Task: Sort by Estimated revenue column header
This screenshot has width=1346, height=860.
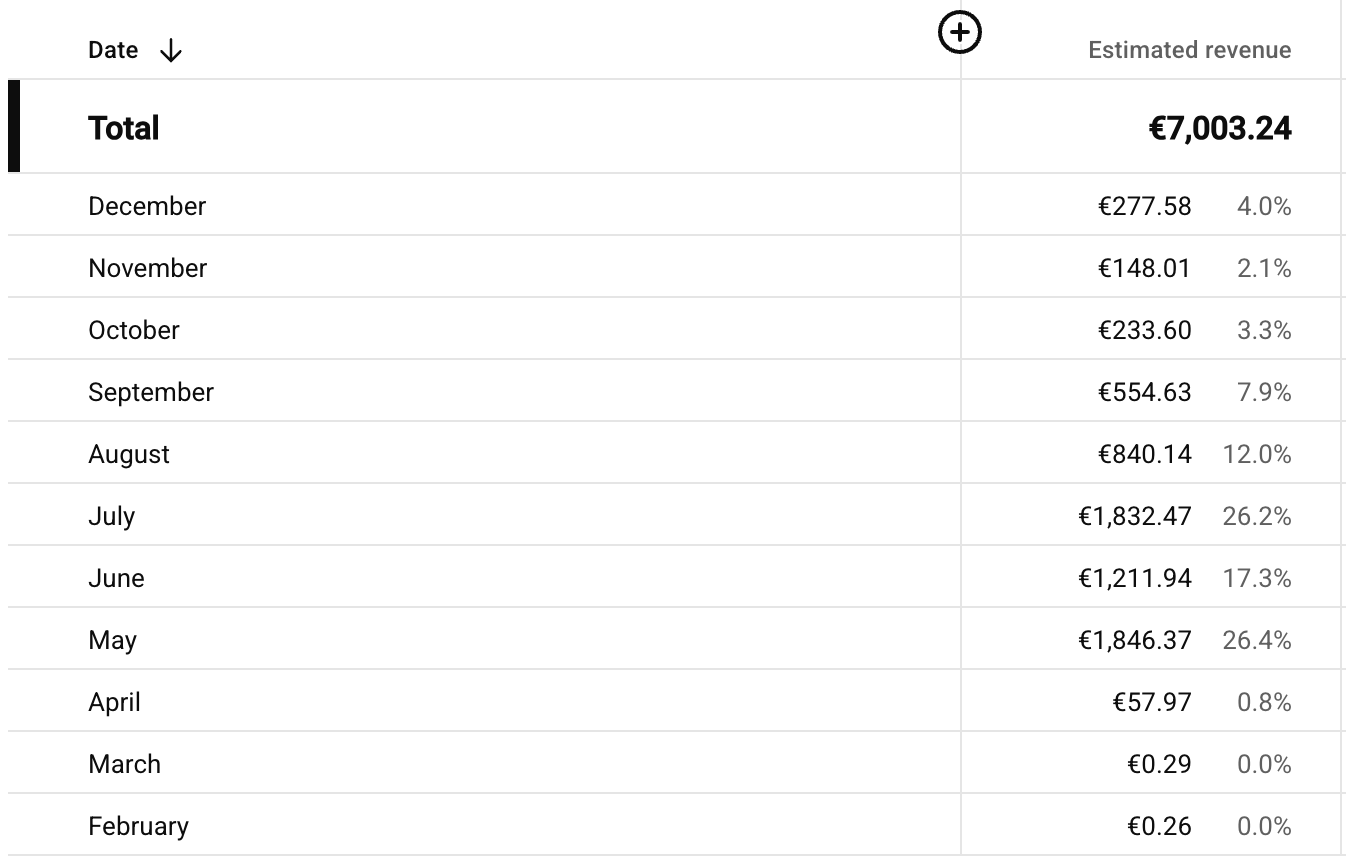Action: coord(1189,50)
